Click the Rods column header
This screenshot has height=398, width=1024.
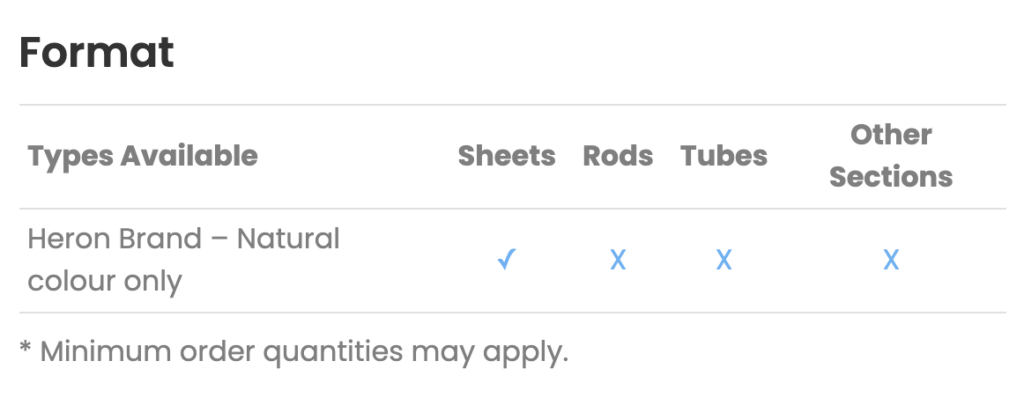(x=618, y=156)
